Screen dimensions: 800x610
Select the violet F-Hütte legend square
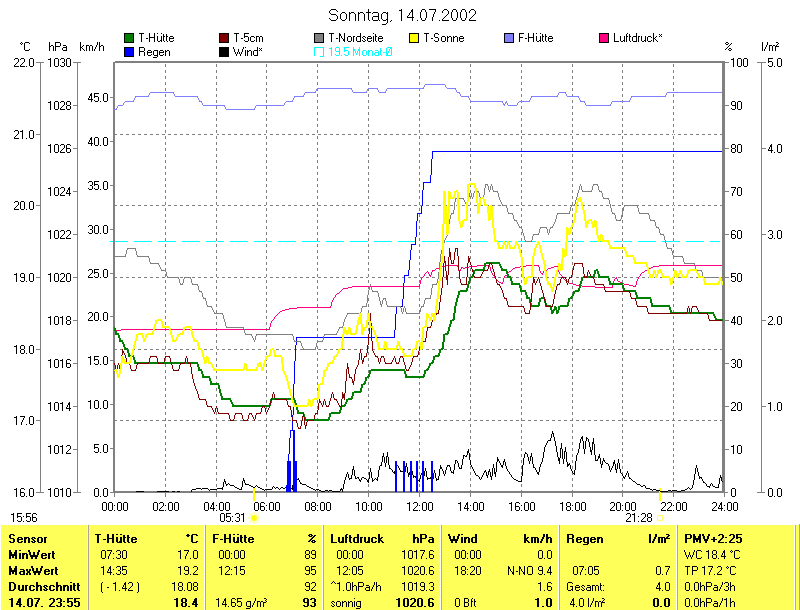click(x=509, y=38)
